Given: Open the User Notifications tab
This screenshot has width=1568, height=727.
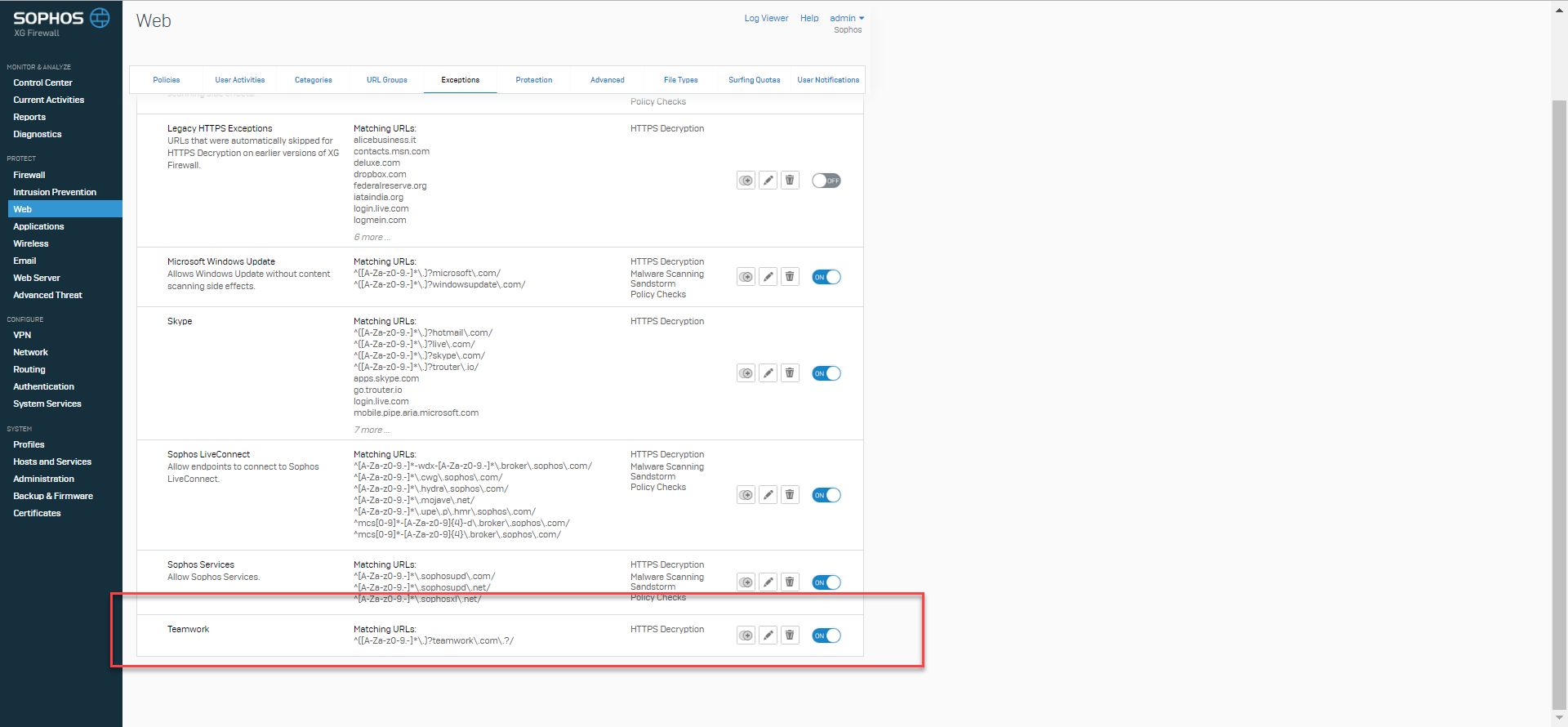Looking at the screenshot, I should click(x=828, y=80).
